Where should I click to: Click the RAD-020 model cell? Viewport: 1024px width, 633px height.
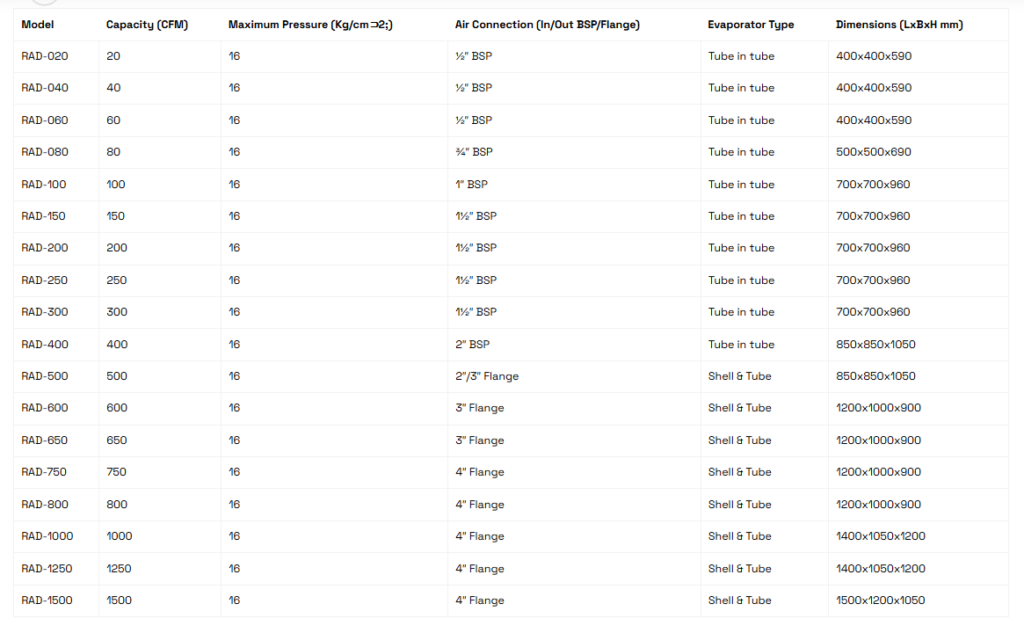click(45, 56)
